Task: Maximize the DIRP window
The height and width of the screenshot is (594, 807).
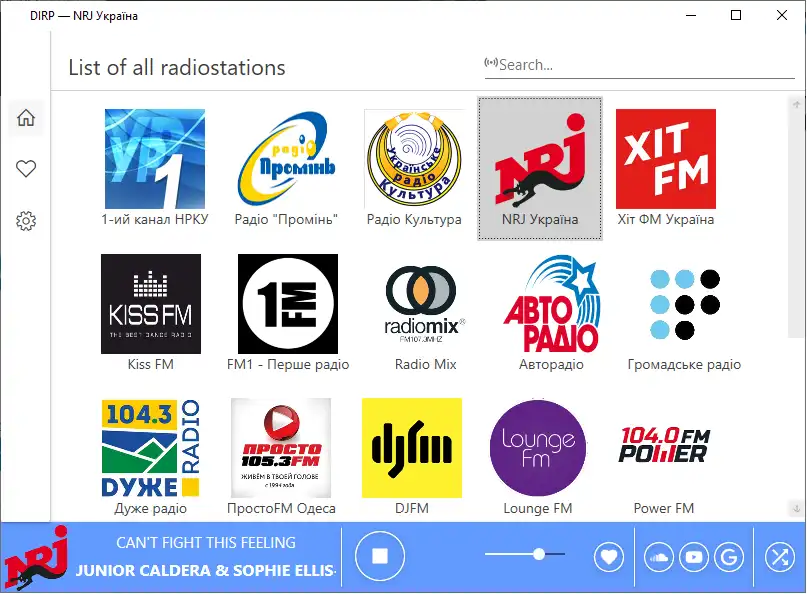Action: (736, 15)
